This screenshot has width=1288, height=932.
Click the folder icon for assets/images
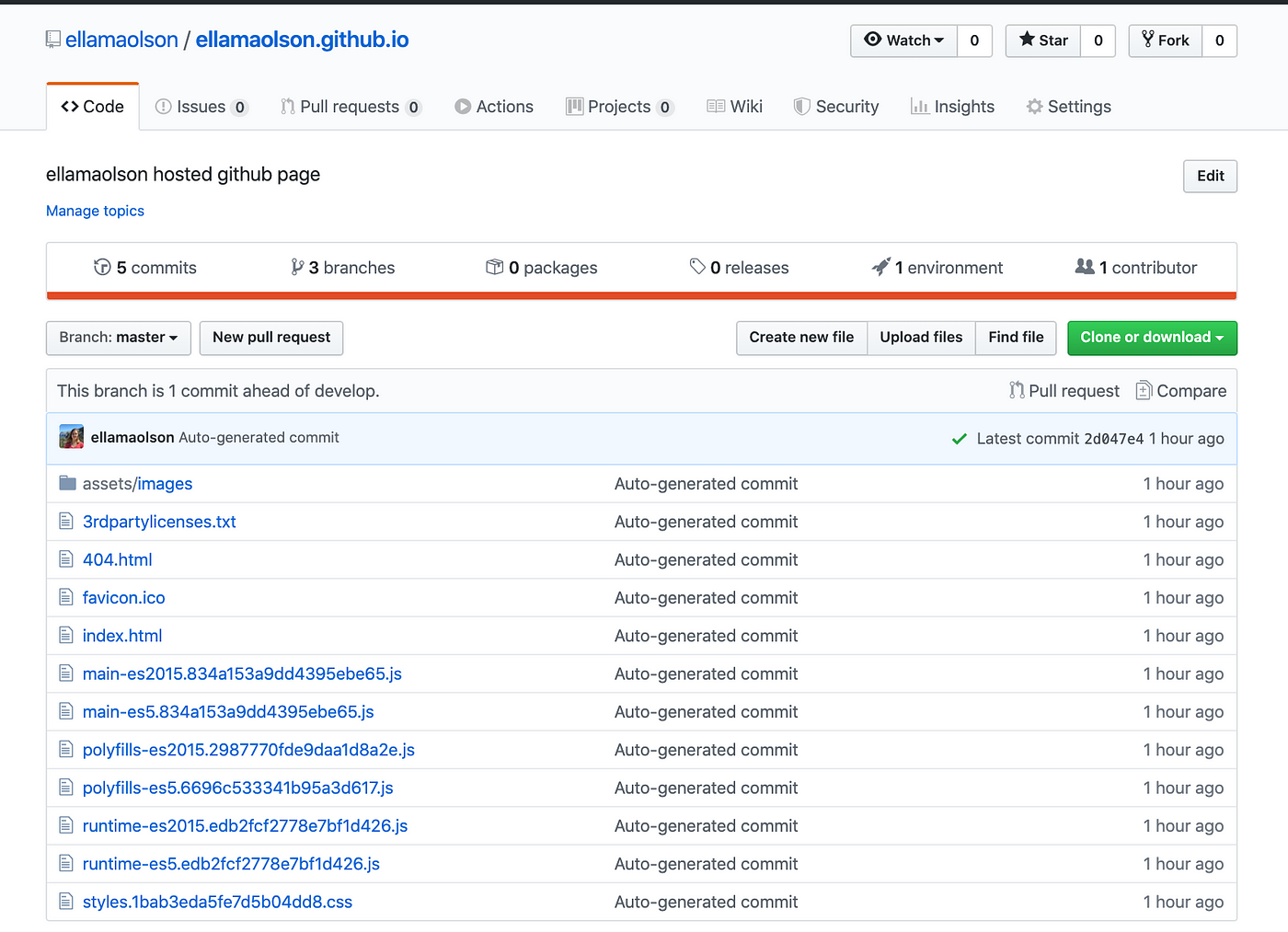click(x=67, y=483)
